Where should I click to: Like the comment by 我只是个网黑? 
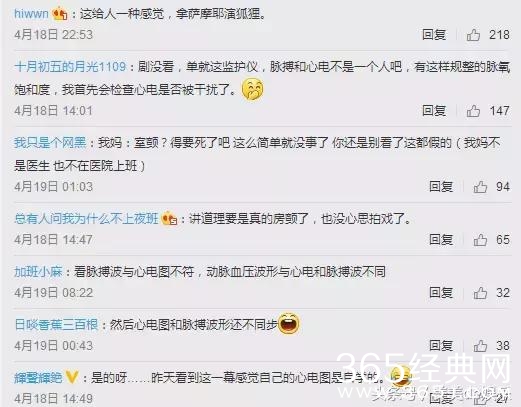pyautogui.click(x=480, y=187)
